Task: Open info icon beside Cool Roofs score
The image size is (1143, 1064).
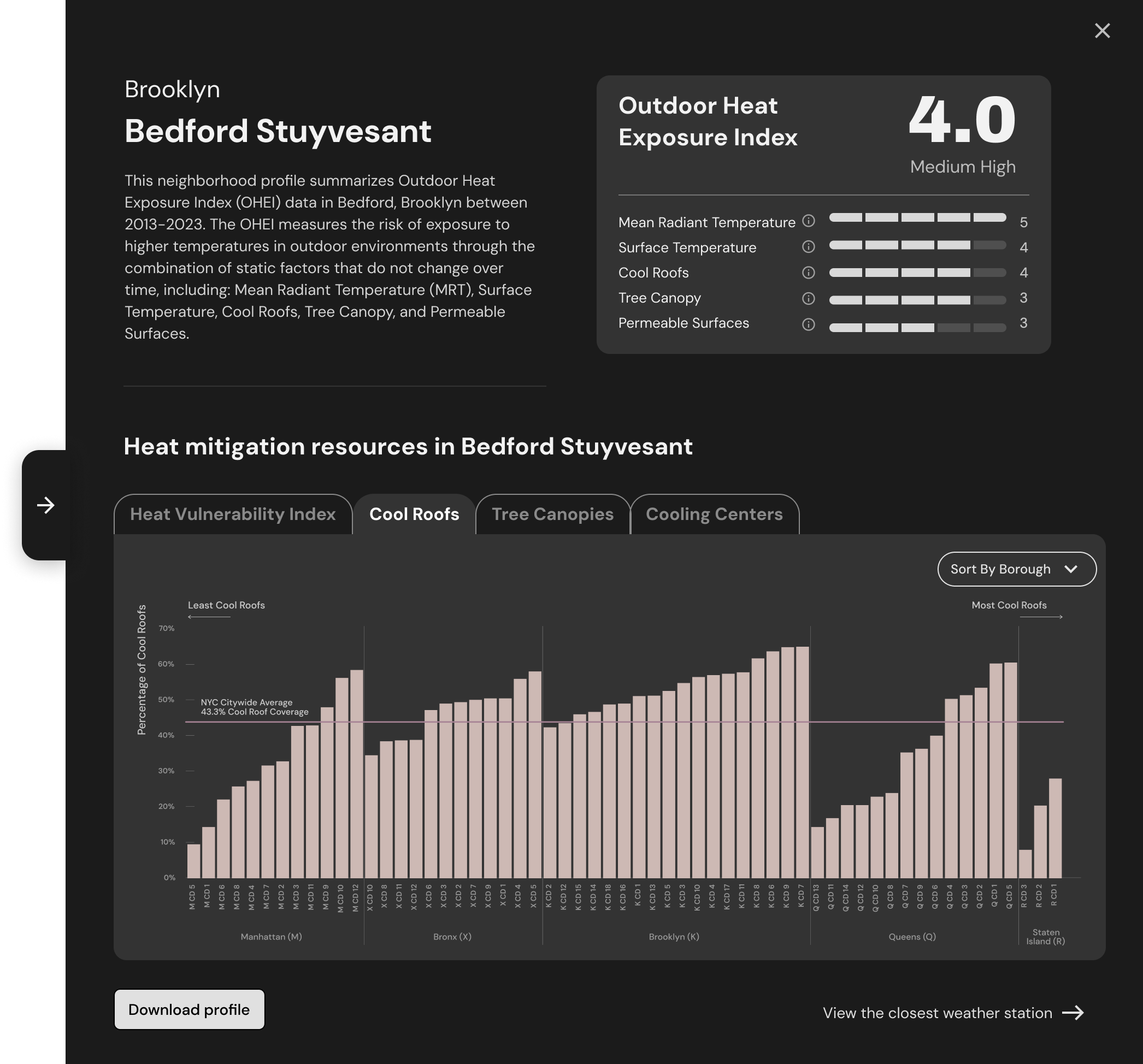Action: pos(809,273)
